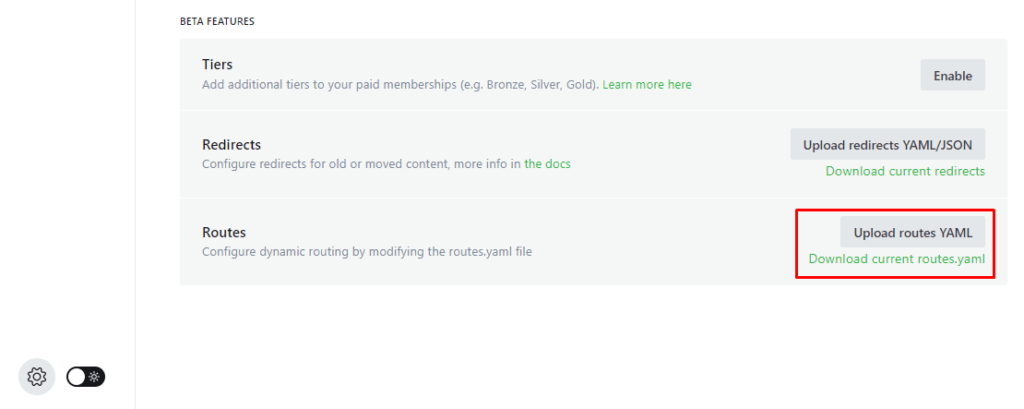Click the Upload routes YAML button
1024x409 pixels.
(912, 232)
